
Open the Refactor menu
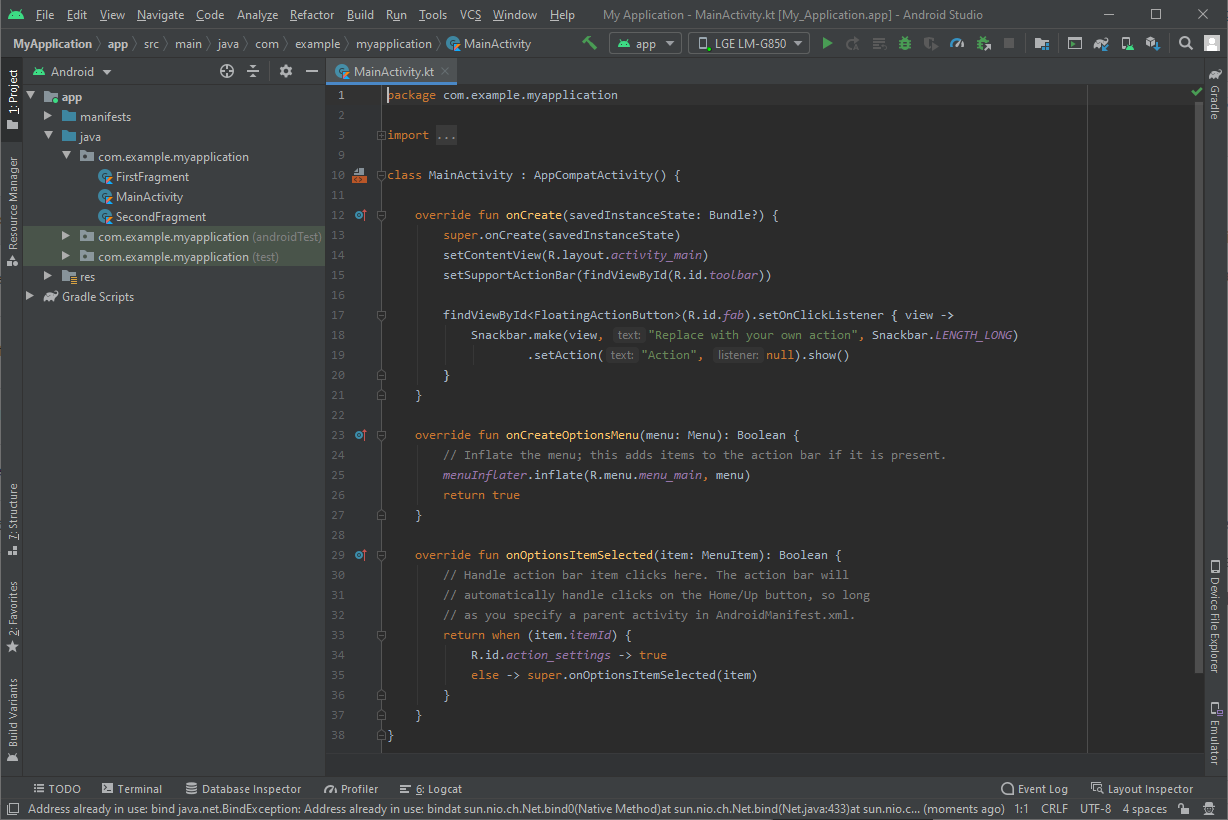click(x=312, y=15)
